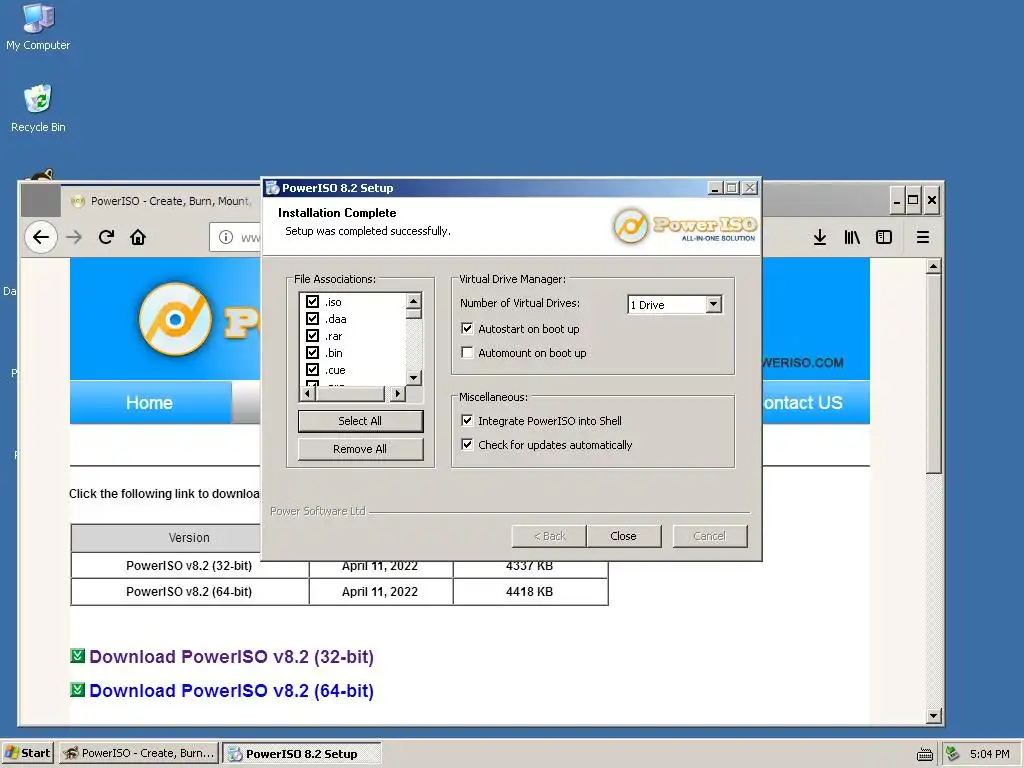Open the browser hamburger menu
Viewport: 1024px width, 768px height.
[922, 237]
